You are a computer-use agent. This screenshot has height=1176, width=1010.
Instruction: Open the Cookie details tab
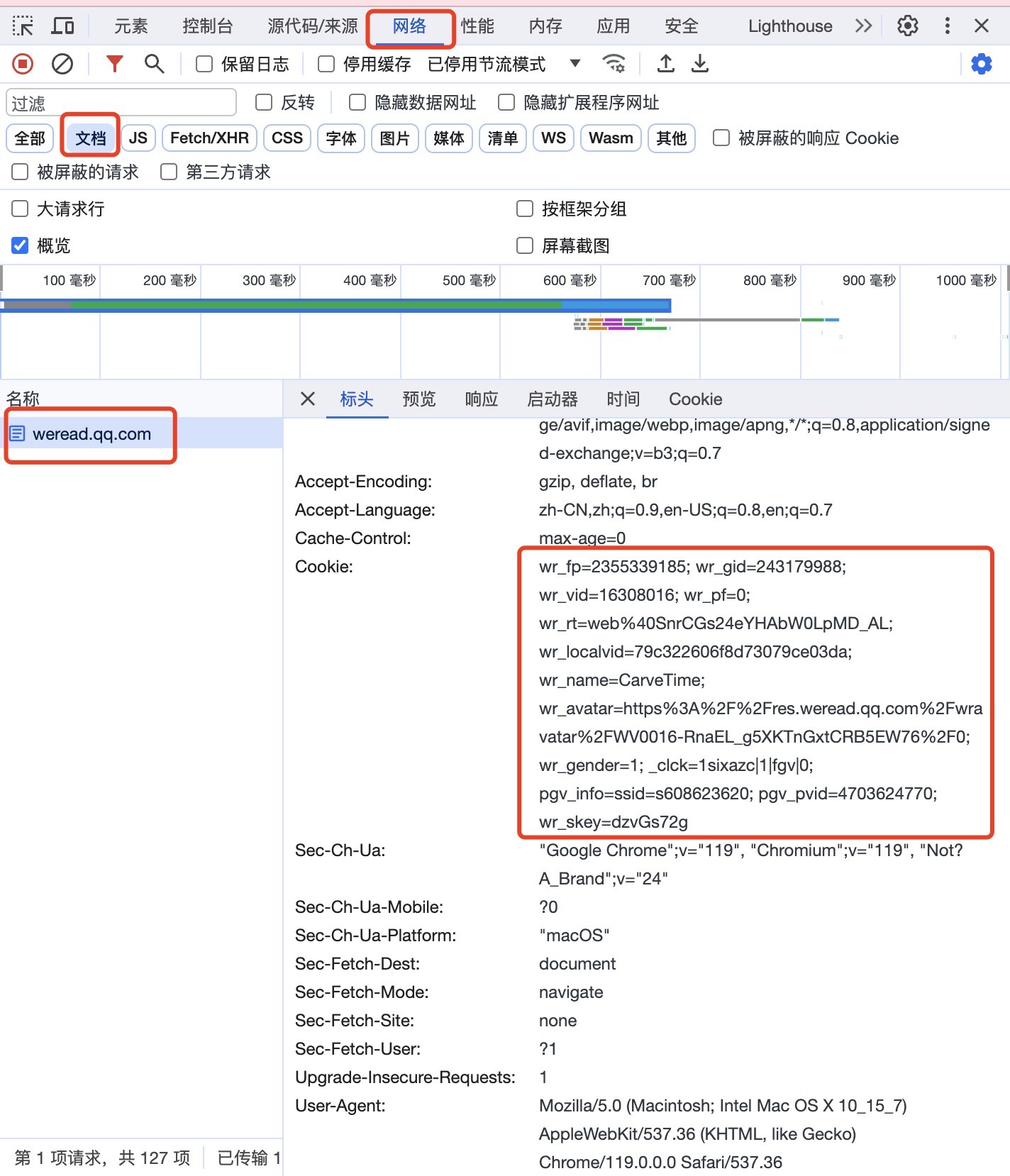click(x=696, y=399)
